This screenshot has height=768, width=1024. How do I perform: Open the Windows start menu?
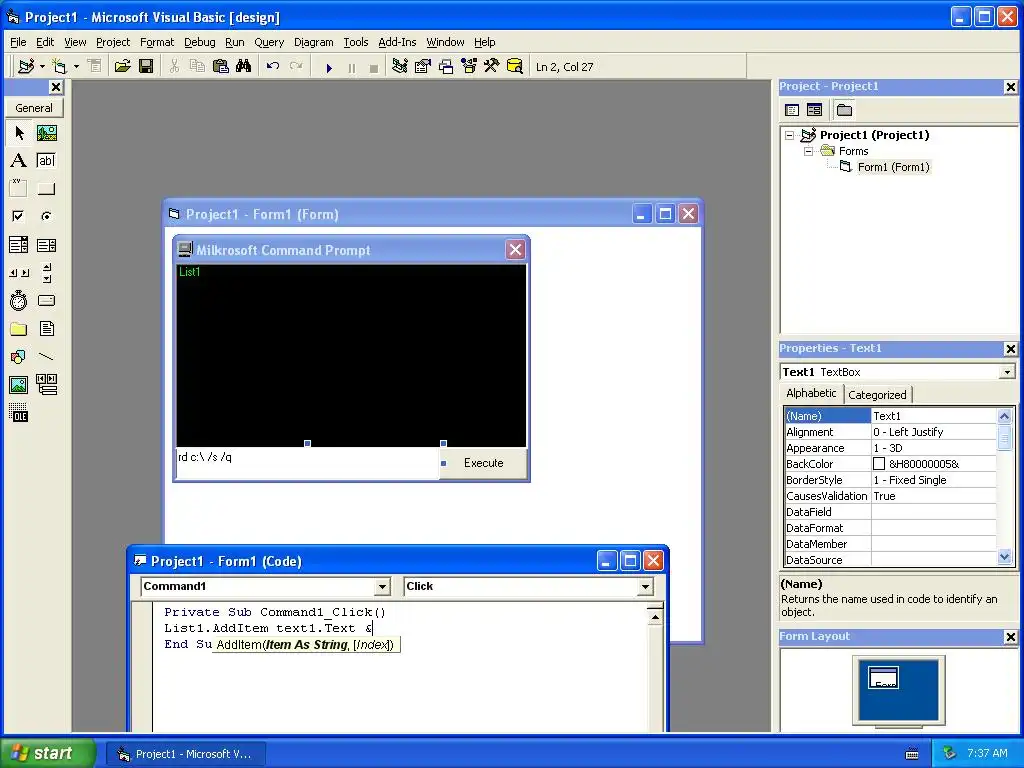click(x=48, y=753)
